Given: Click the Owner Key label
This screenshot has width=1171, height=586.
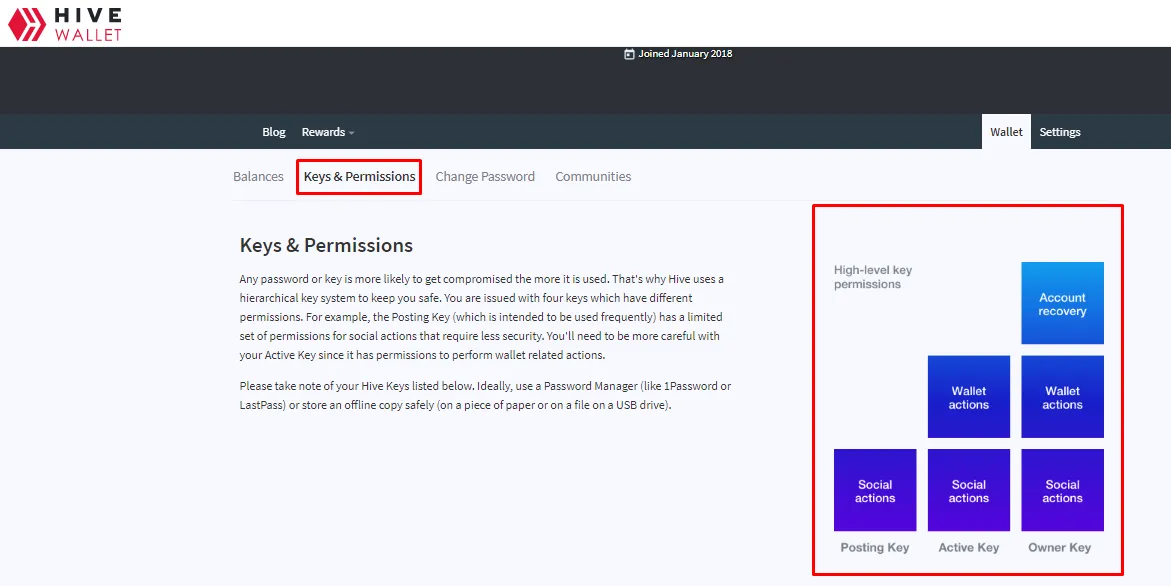Looking at the screenshot, I should click(x=1059, y=547).
